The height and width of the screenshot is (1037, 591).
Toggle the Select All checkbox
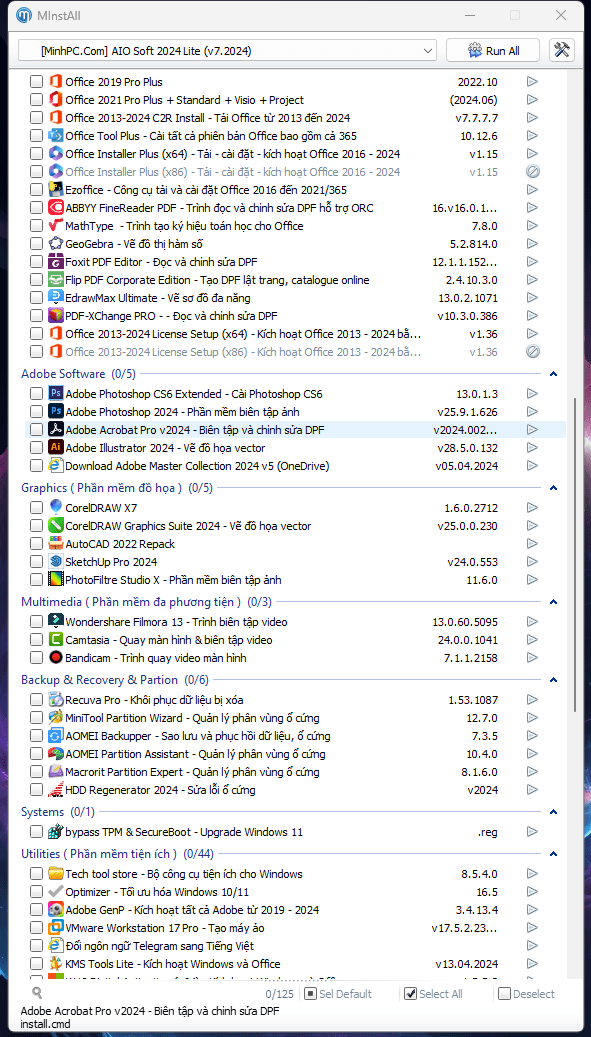[410, 993]
